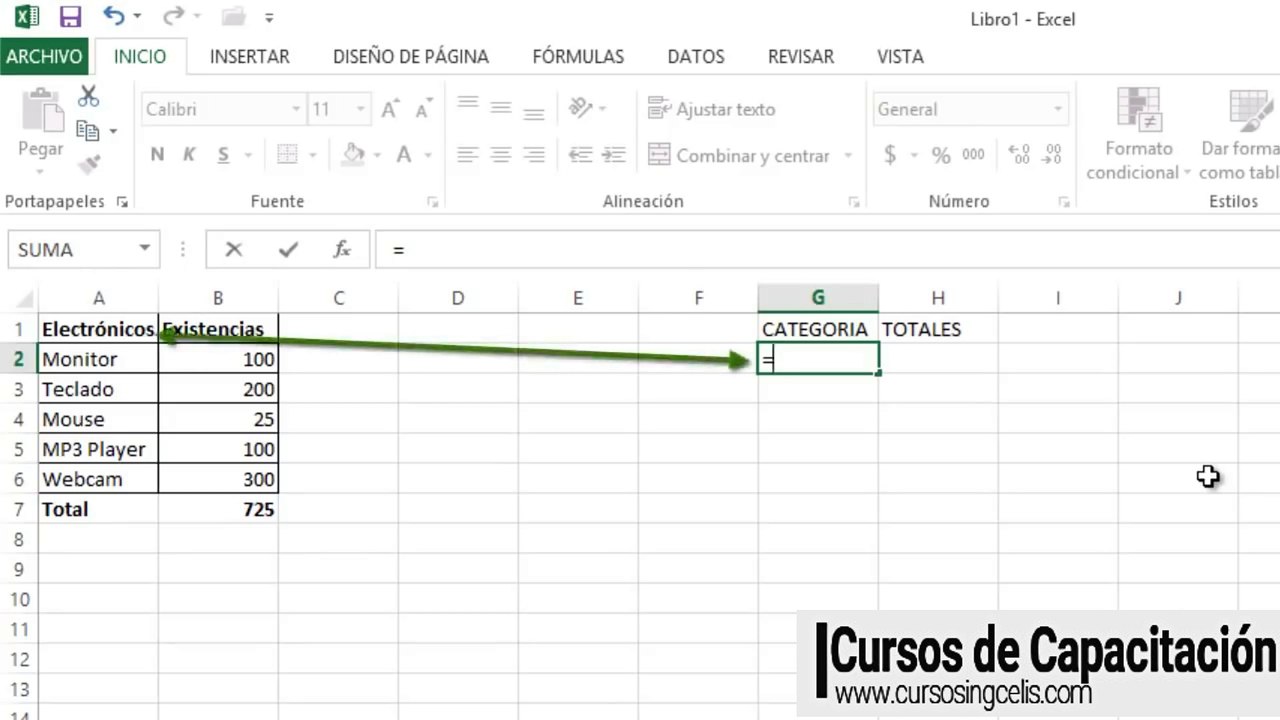
Task: Click the font color A icon
Action: coord(404,155)
